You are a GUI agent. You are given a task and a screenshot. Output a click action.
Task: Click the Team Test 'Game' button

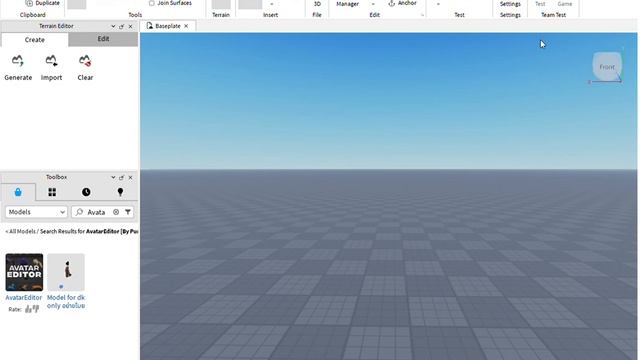(564, 4)
